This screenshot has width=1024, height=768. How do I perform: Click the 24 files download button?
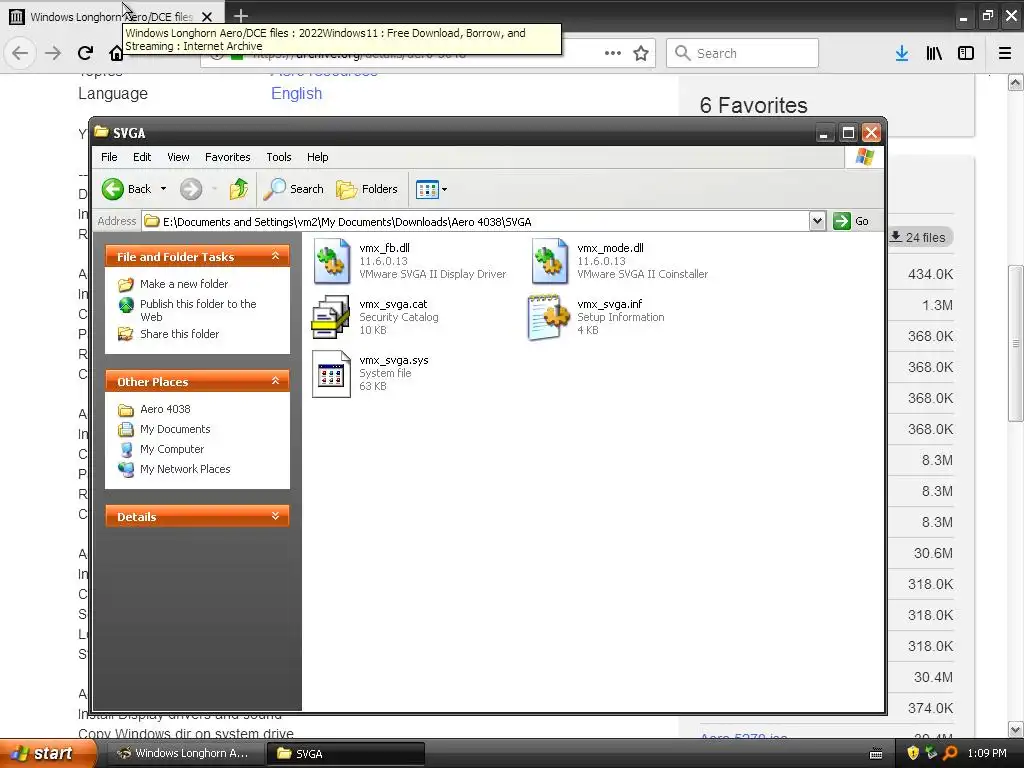[918, 237]
